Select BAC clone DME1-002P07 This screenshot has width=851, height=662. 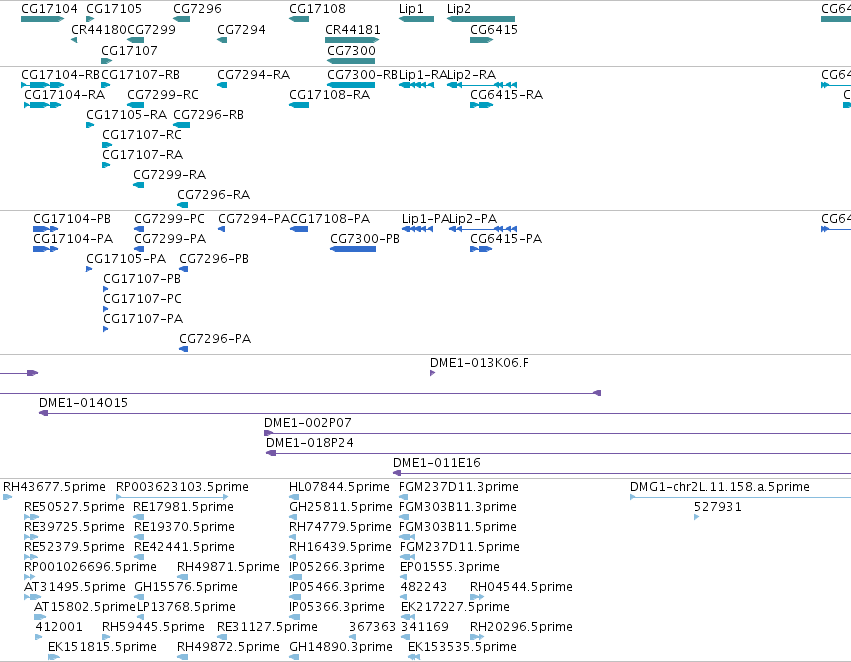557,433
